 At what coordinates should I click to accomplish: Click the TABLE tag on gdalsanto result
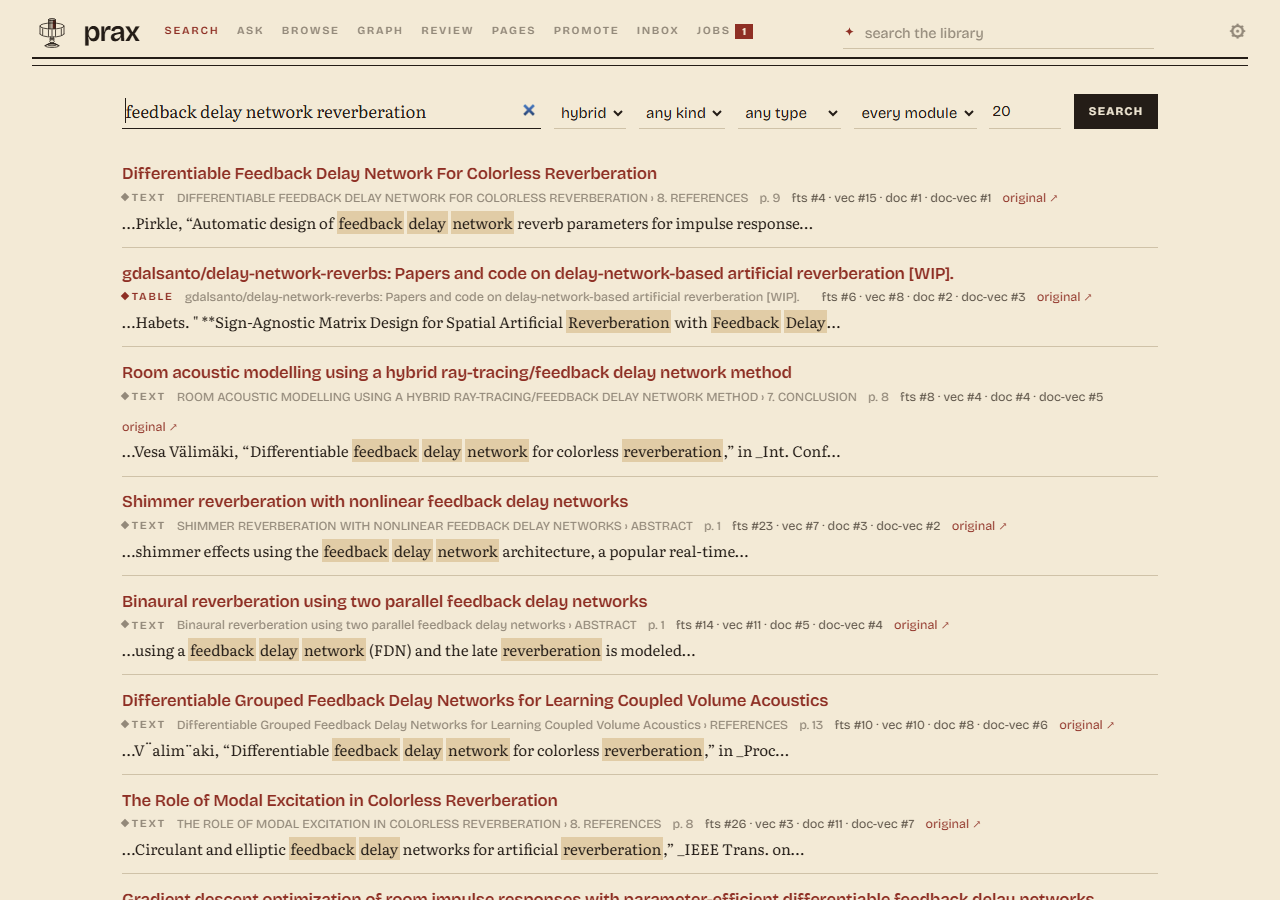[147, 297]
